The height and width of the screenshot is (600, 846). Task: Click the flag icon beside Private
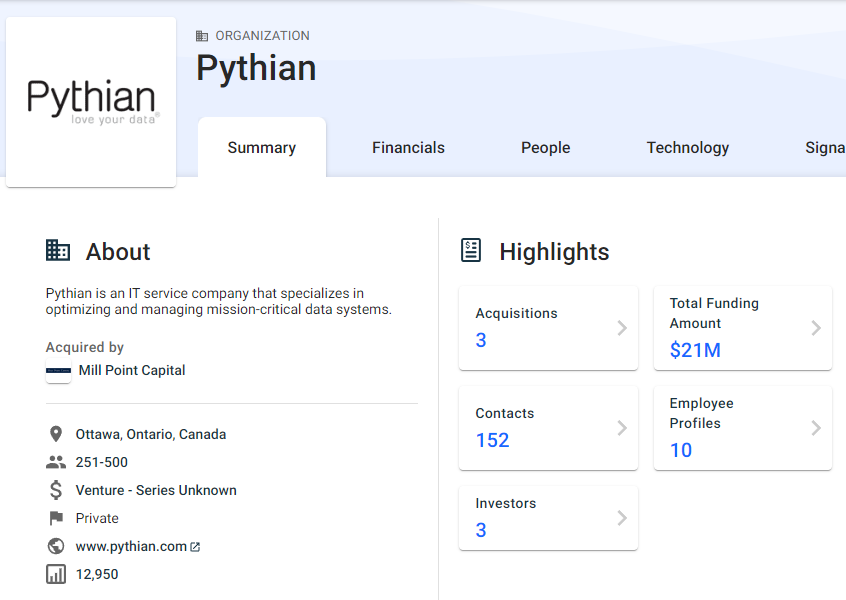[56, 518]
